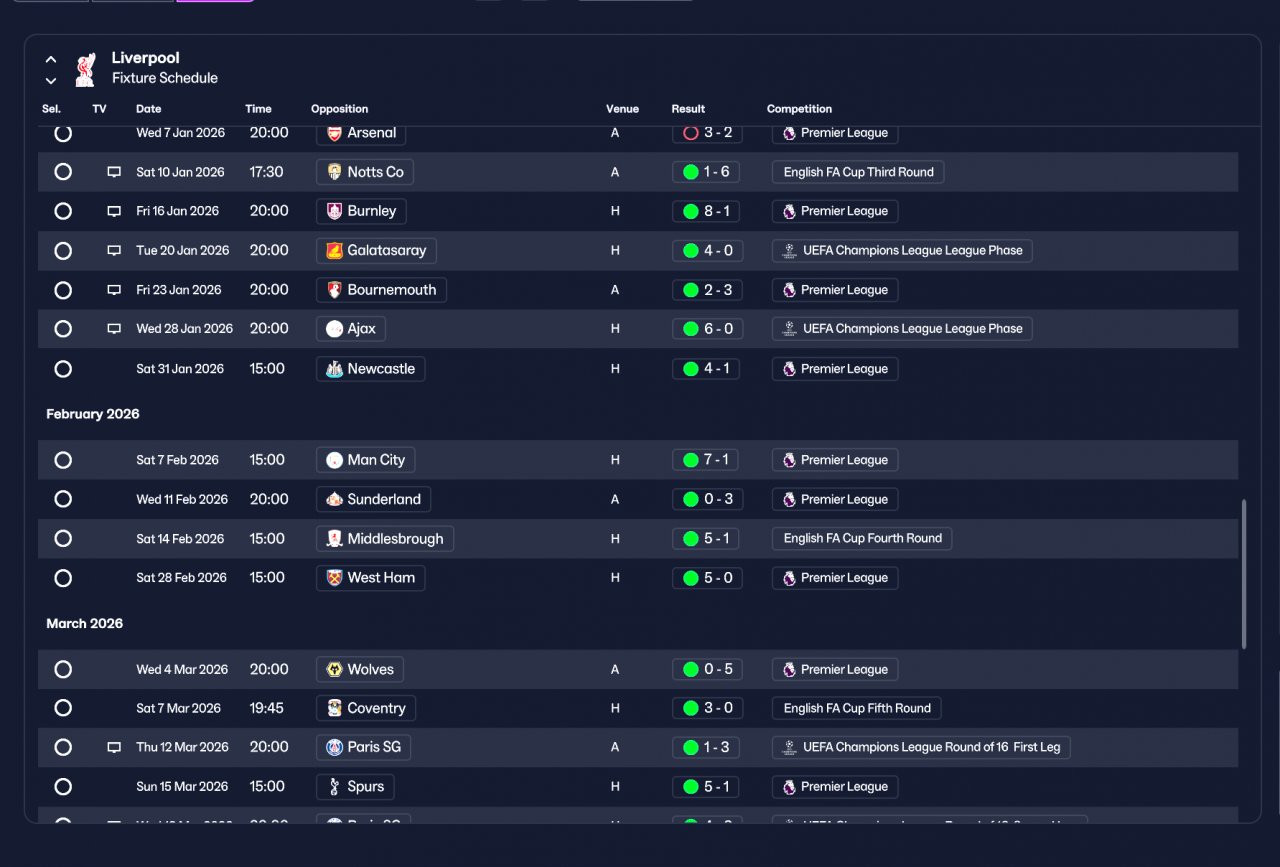Sort by the Competition column header
This screenshot has width=1280, height=867.
799,109
